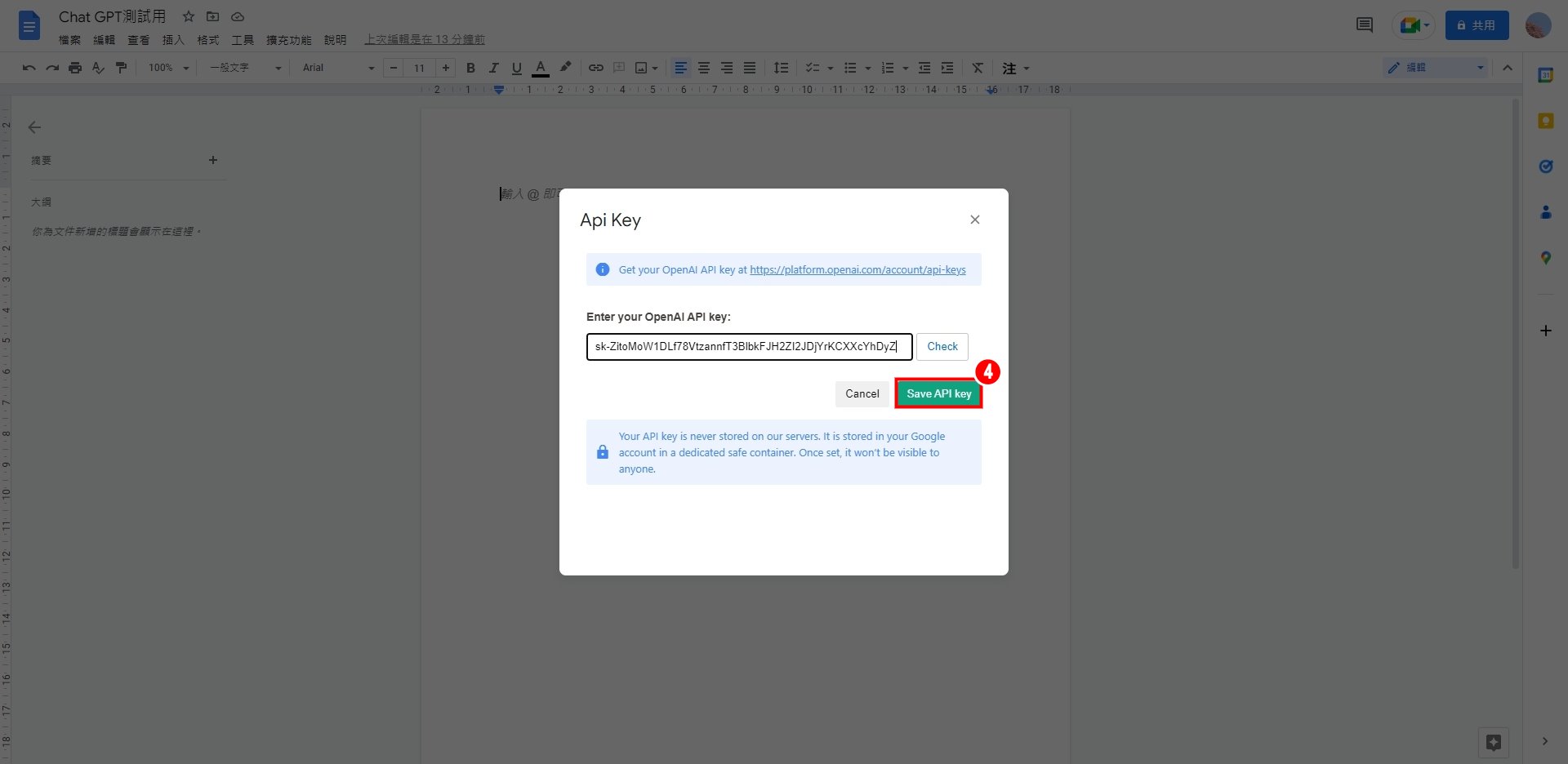This screenshot has width=1568, height=764.
Task: Click the Check button beside key field
Action: (x=942, y=346)
